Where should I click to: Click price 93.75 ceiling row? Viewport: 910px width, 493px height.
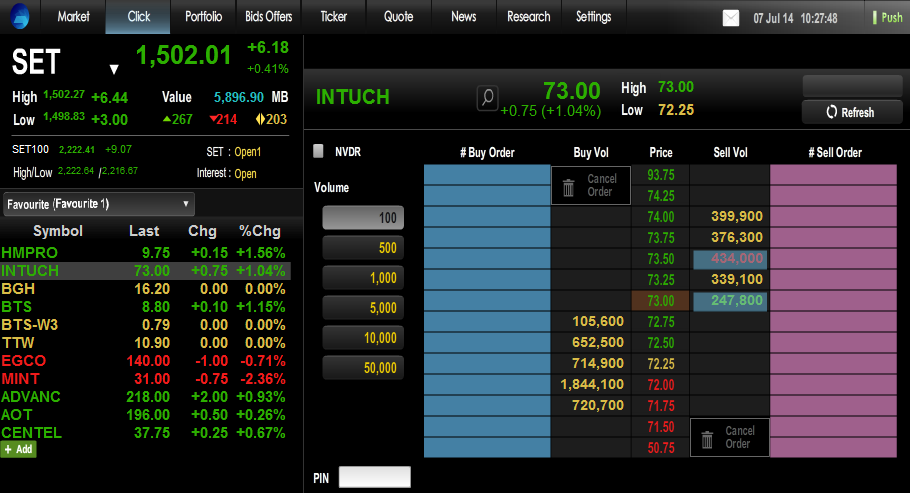pyautogui.click(x=660, y=175)
